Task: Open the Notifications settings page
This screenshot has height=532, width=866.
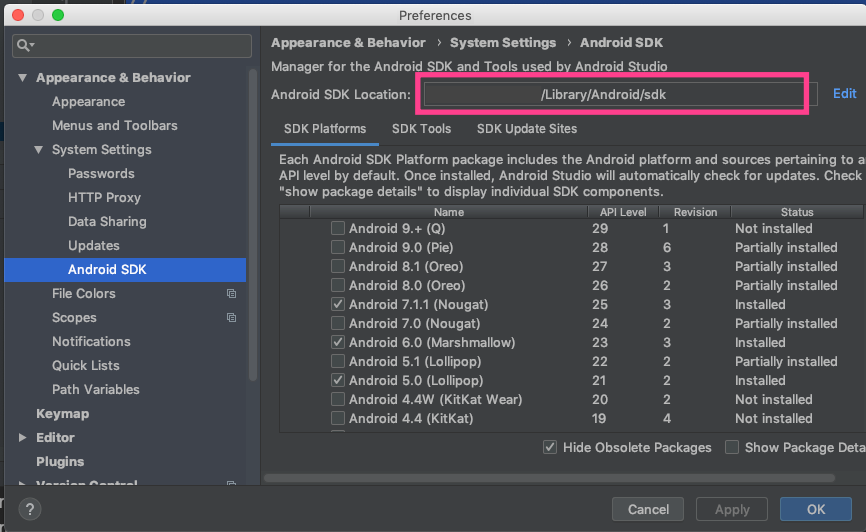Action: (x=91, y=341)
